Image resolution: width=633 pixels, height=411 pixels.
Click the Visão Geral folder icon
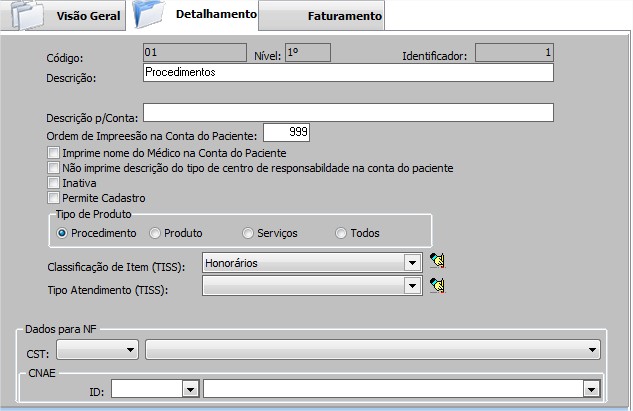pos(26,15)
